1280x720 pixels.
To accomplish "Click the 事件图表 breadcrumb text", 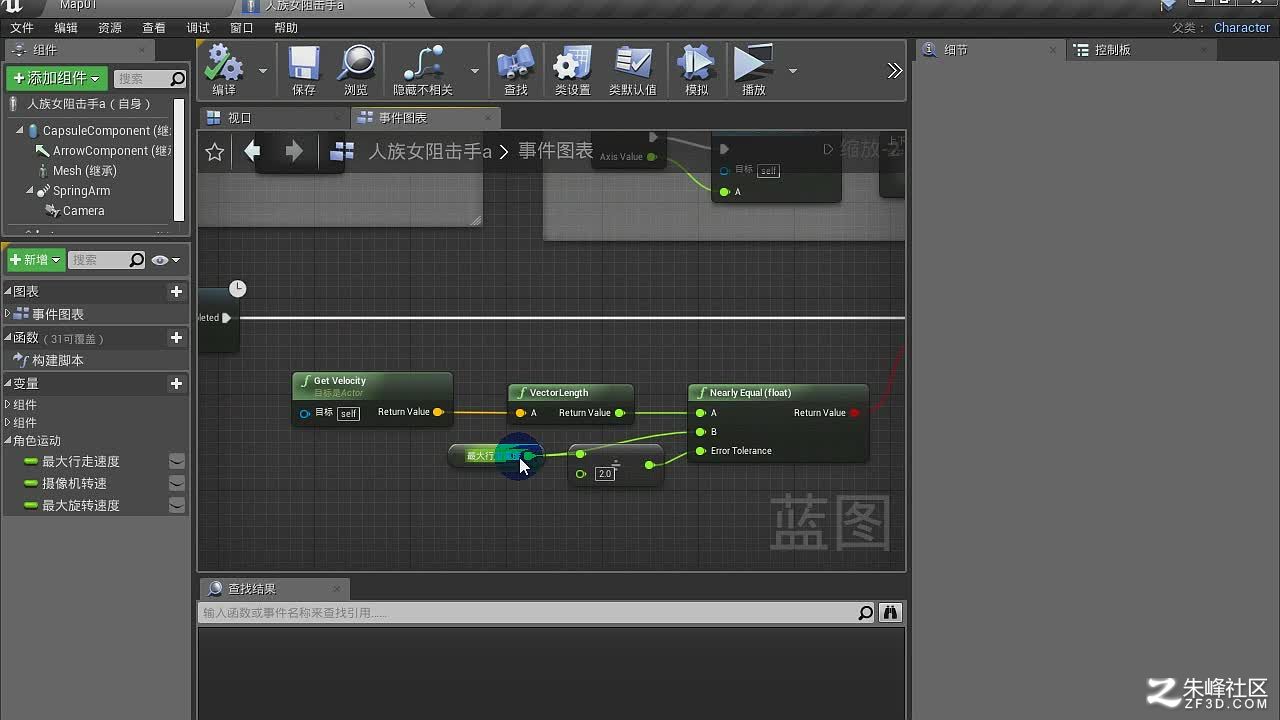I will [x=556, y=151].
